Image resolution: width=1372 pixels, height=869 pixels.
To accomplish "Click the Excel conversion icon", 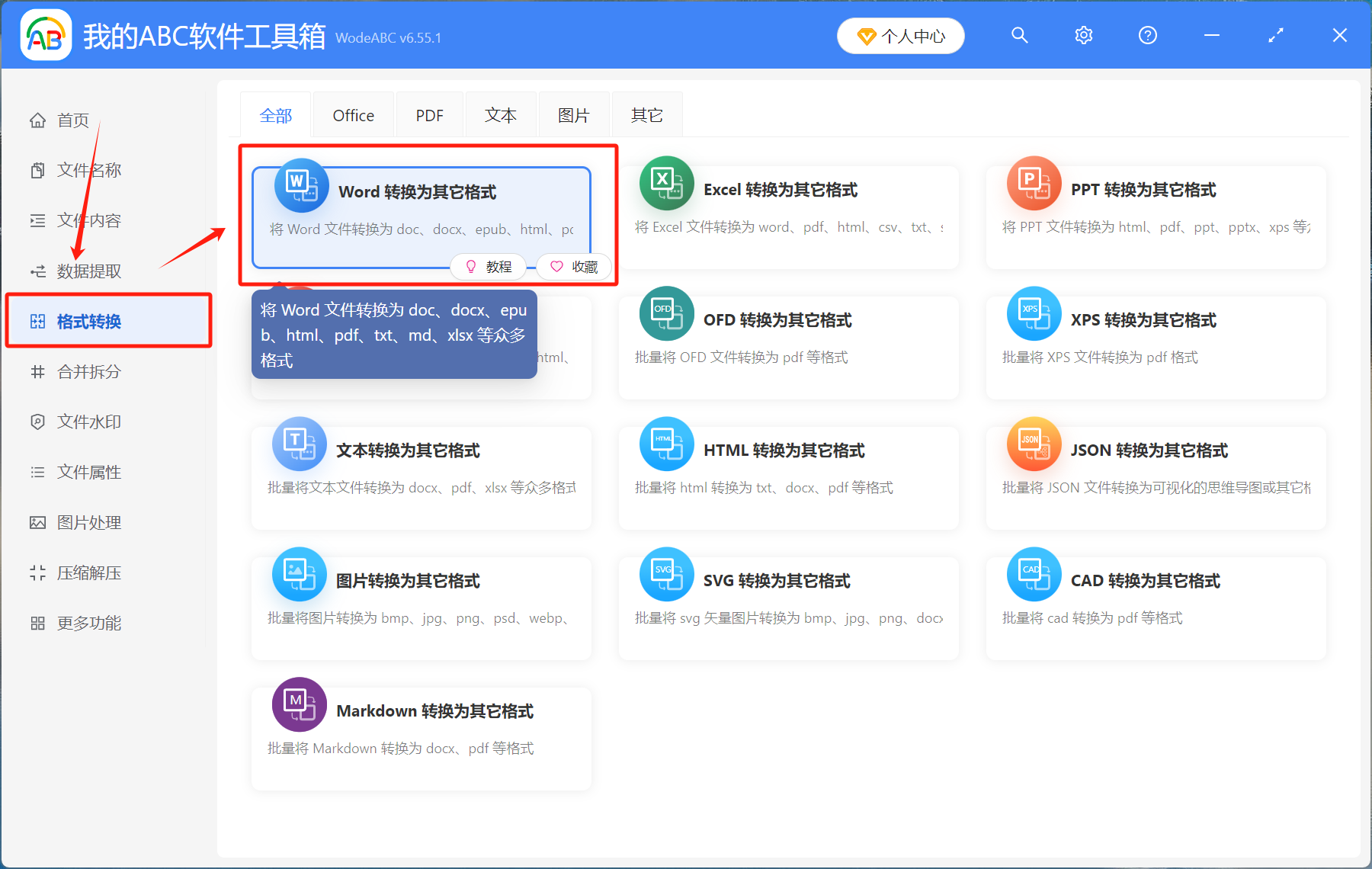I will point(666,184).
